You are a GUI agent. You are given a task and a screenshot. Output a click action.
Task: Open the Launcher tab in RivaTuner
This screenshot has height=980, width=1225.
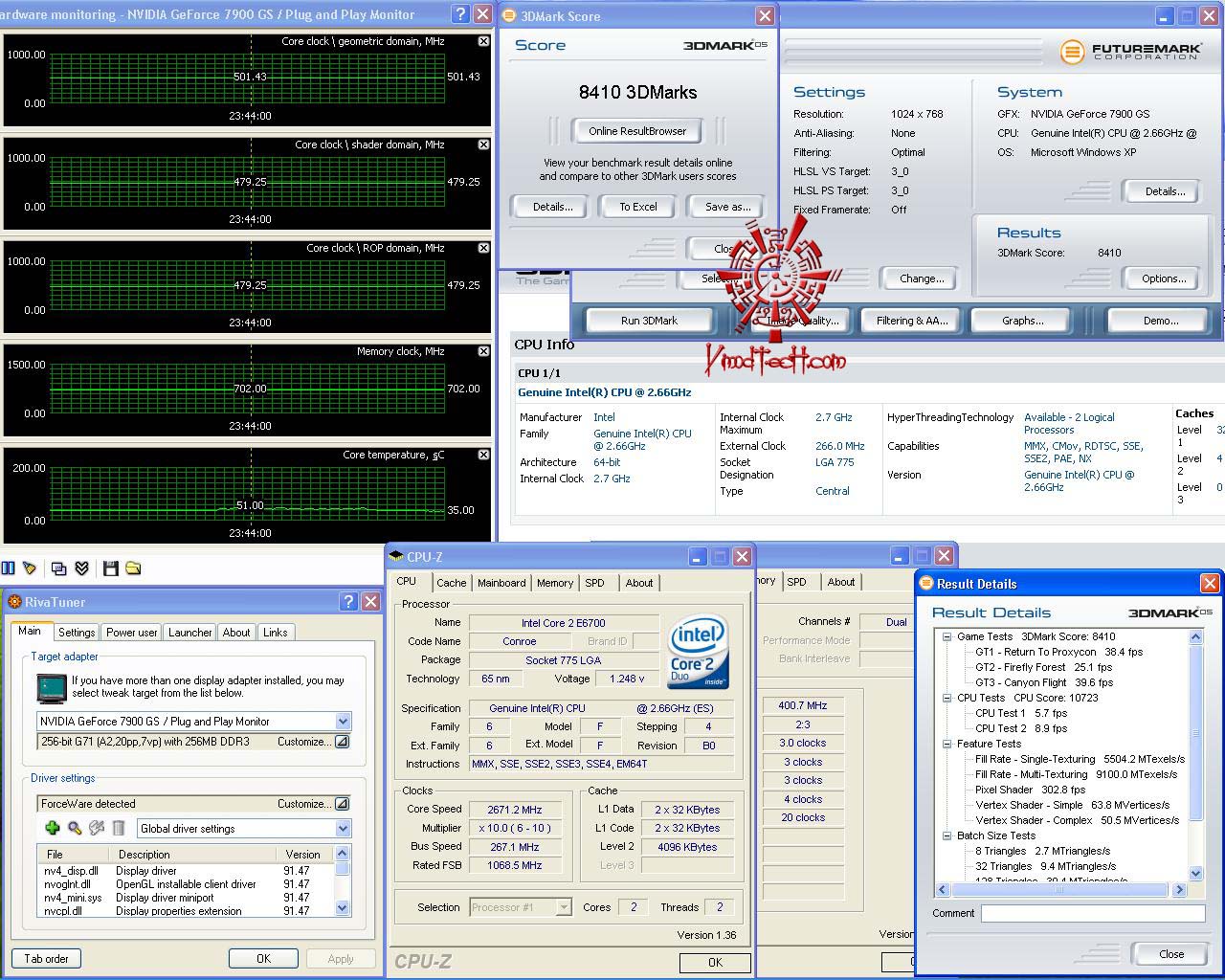[x=190, y=633]
